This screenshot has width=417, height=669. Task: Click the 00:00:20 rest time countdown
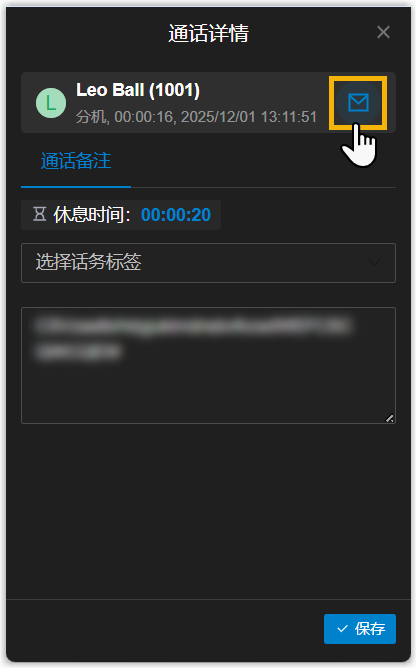pos(176,215)
